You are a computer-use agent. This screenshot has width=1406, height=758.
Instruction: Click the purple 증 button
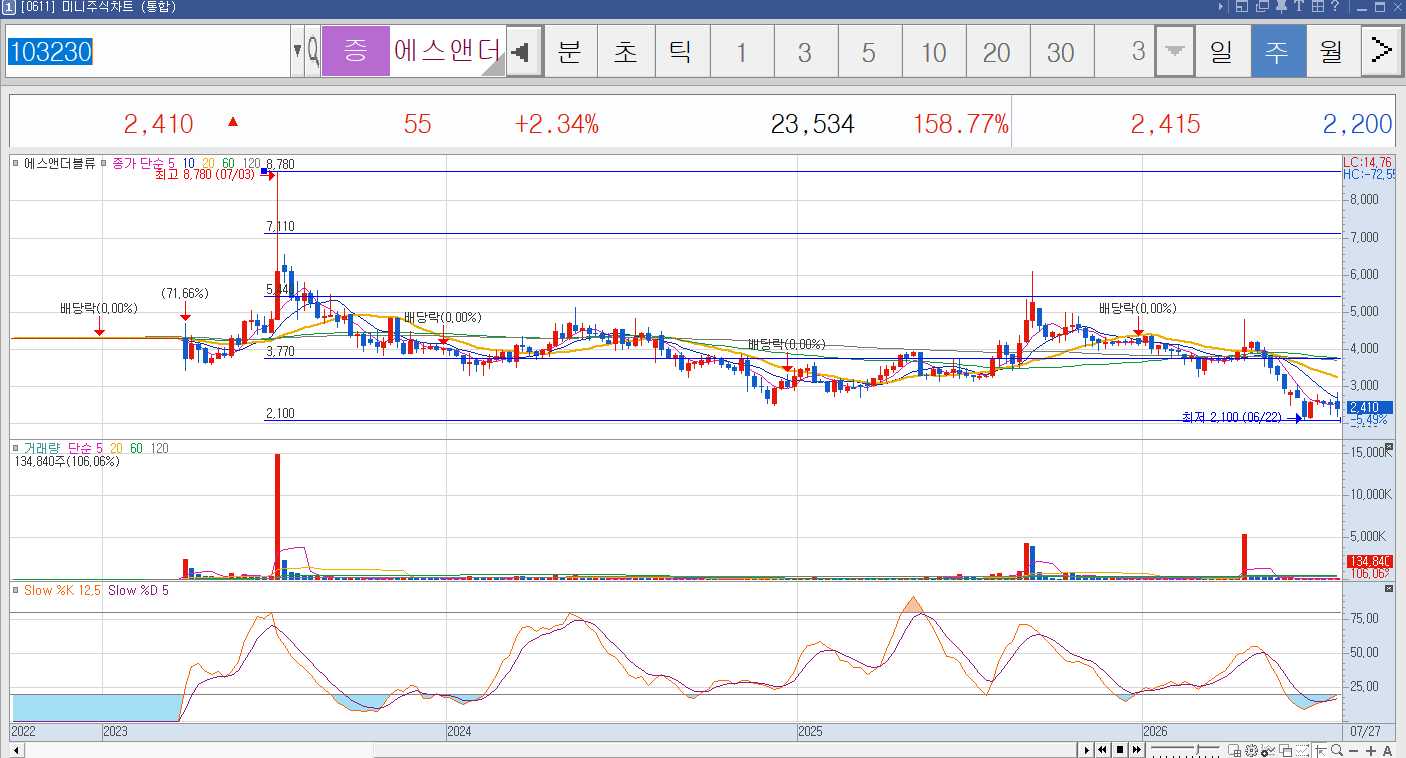[355, 51]
